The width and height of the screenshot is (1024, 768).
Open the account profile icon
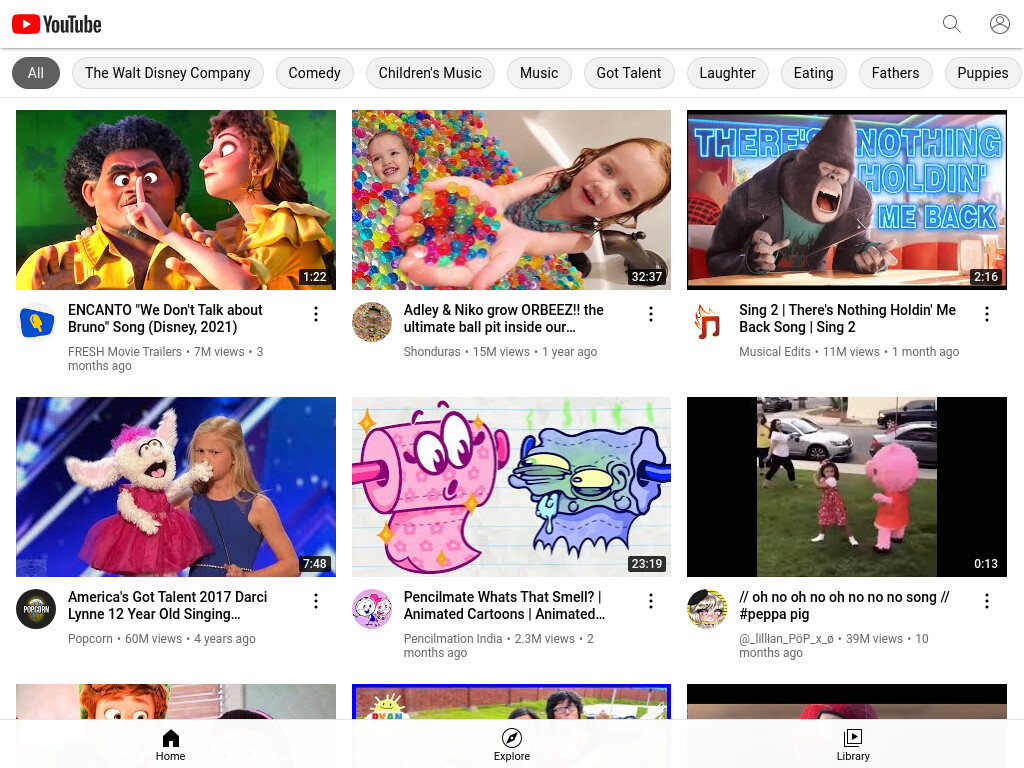click(x=999, y=24)
